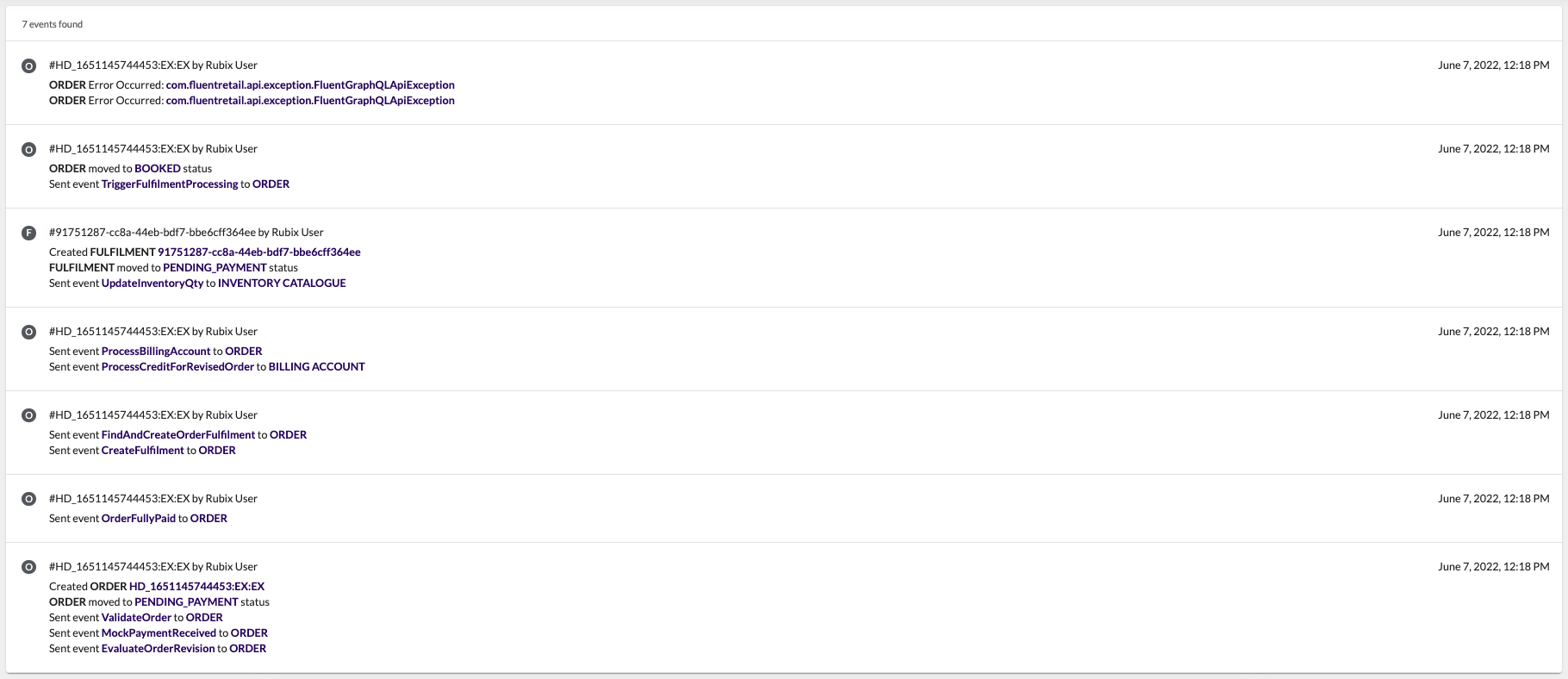
Task: Open the OrderFullyPaid event link
Action: [139, 519]
